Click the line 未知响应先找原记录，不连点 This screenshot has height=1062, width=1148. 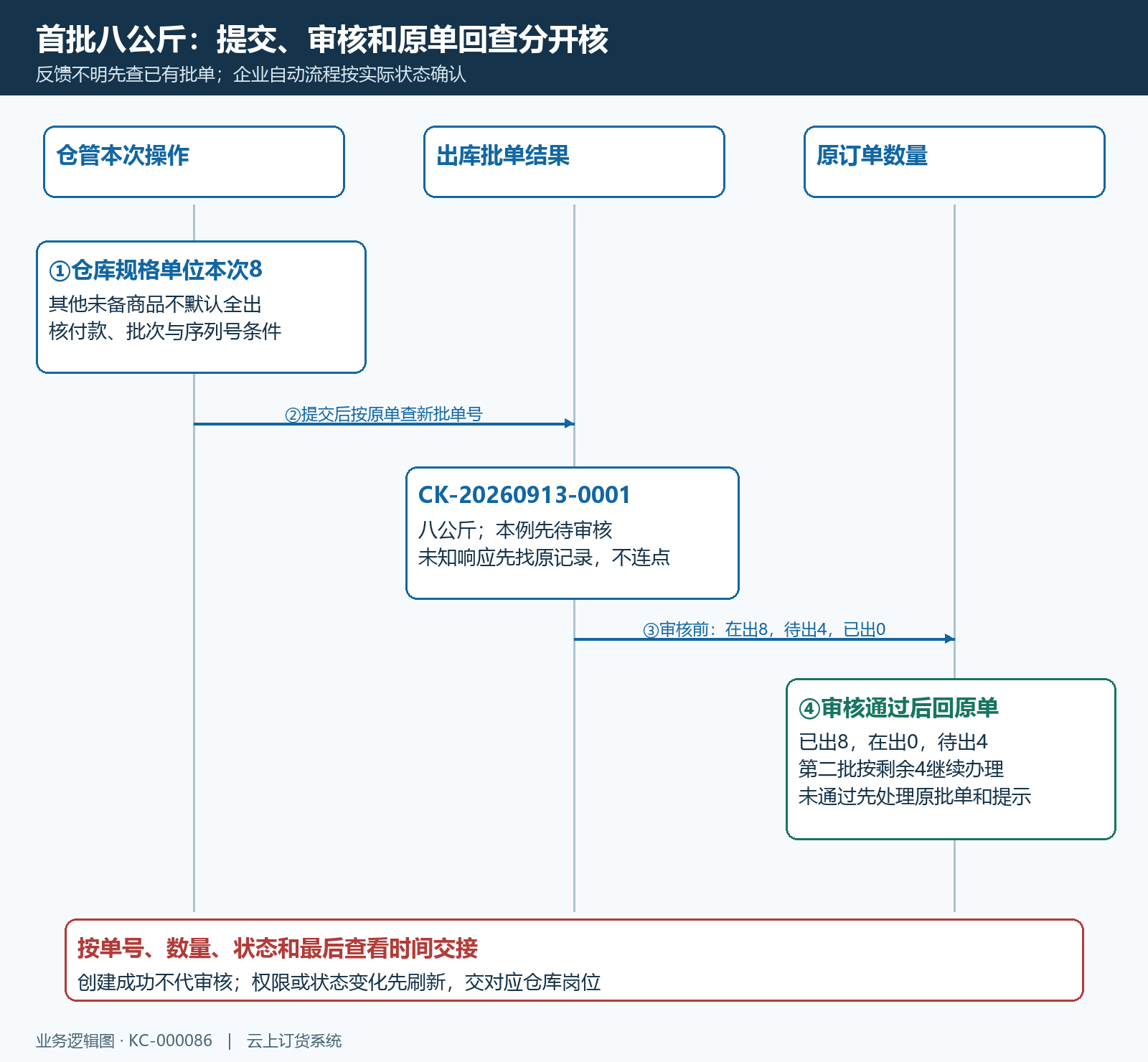(544, 558)
